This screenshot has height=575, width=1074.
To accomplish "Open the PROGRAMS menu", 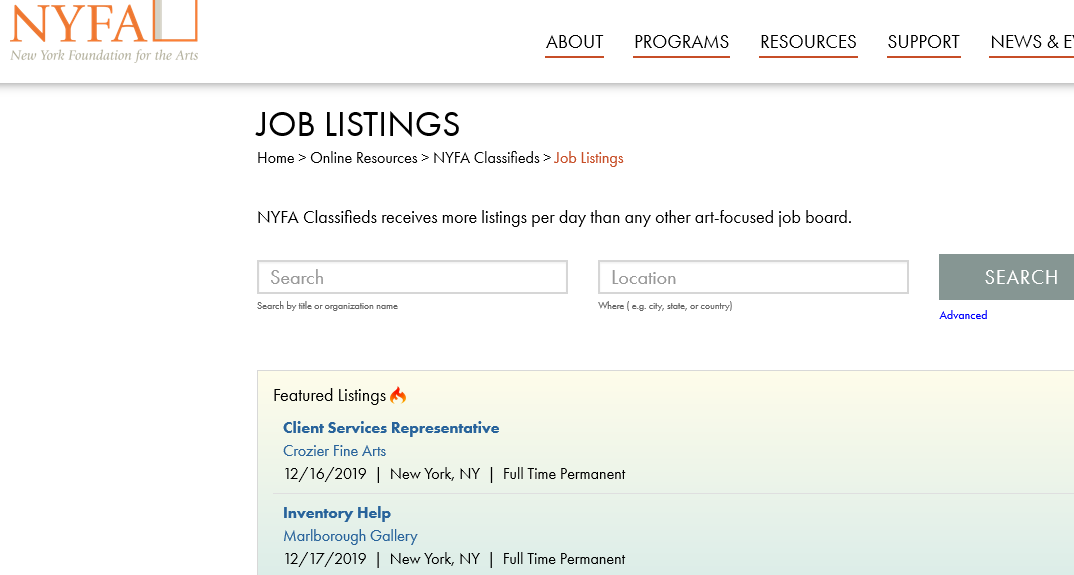I will coord(681,42).
